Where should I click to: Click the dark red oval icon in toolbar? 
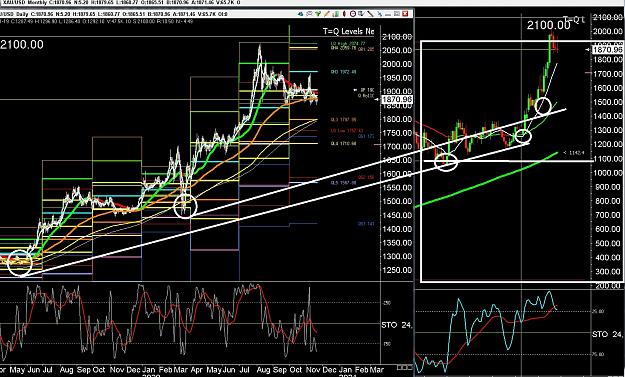click(344, 14)
